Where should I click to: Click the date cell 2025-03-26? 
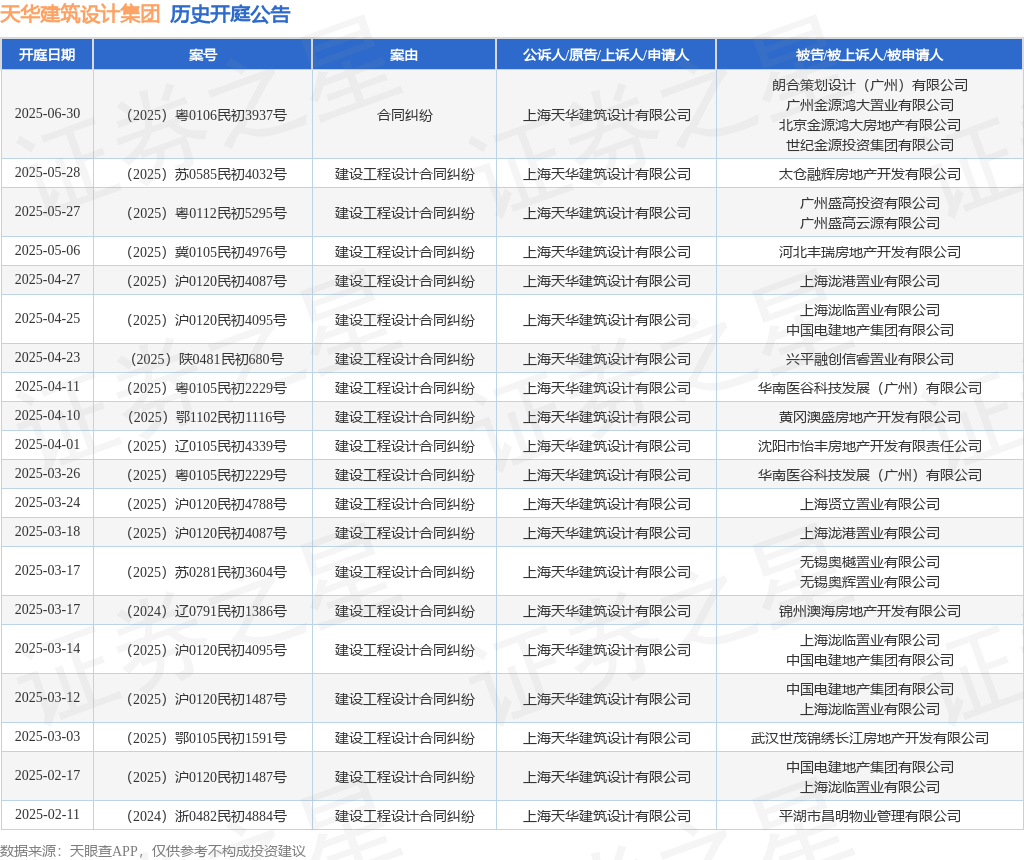click(47, 473)
